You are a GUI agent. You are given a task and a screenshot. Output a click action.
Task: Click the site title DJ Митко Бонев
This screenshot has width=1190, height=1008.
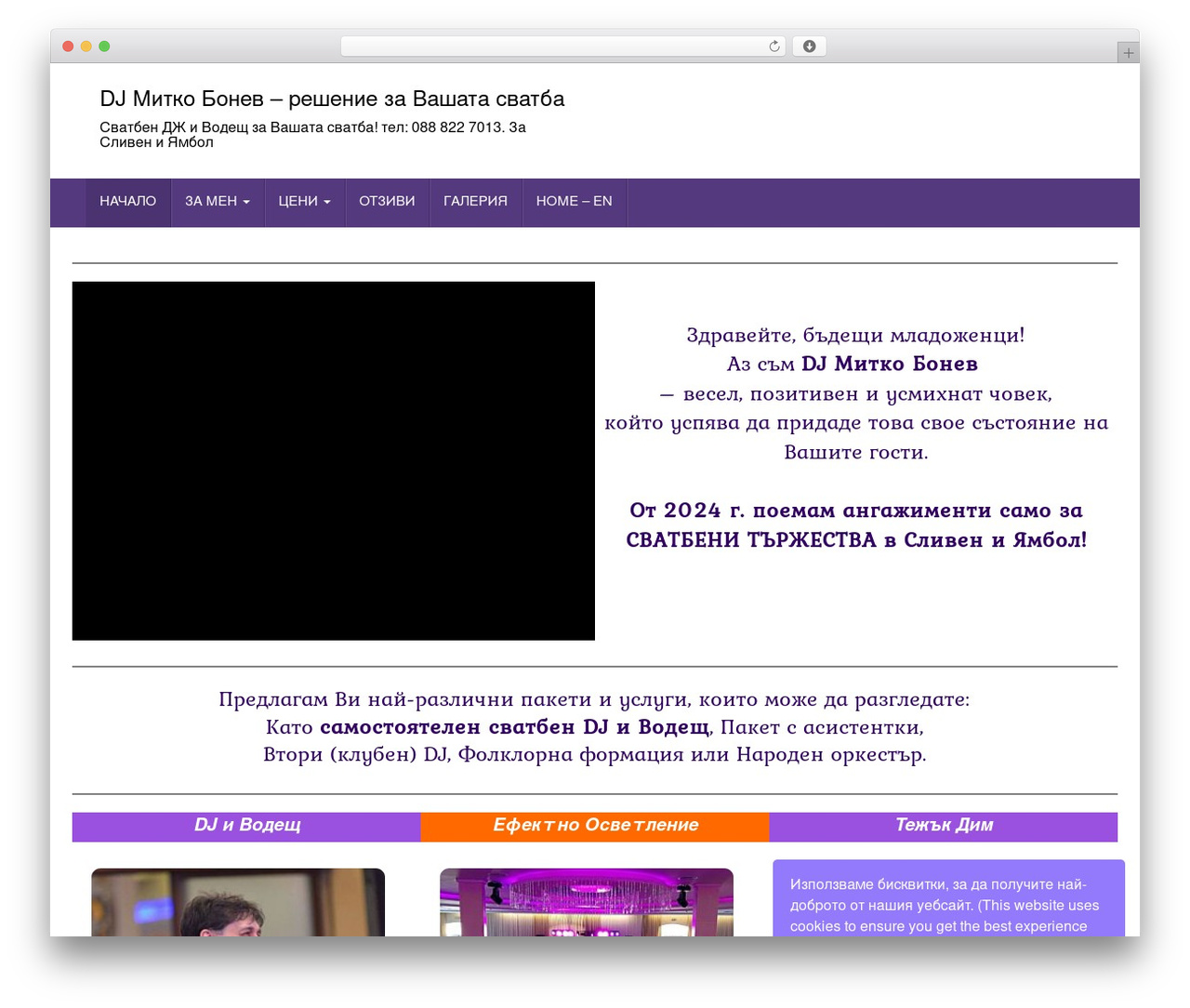pos(332,99)
